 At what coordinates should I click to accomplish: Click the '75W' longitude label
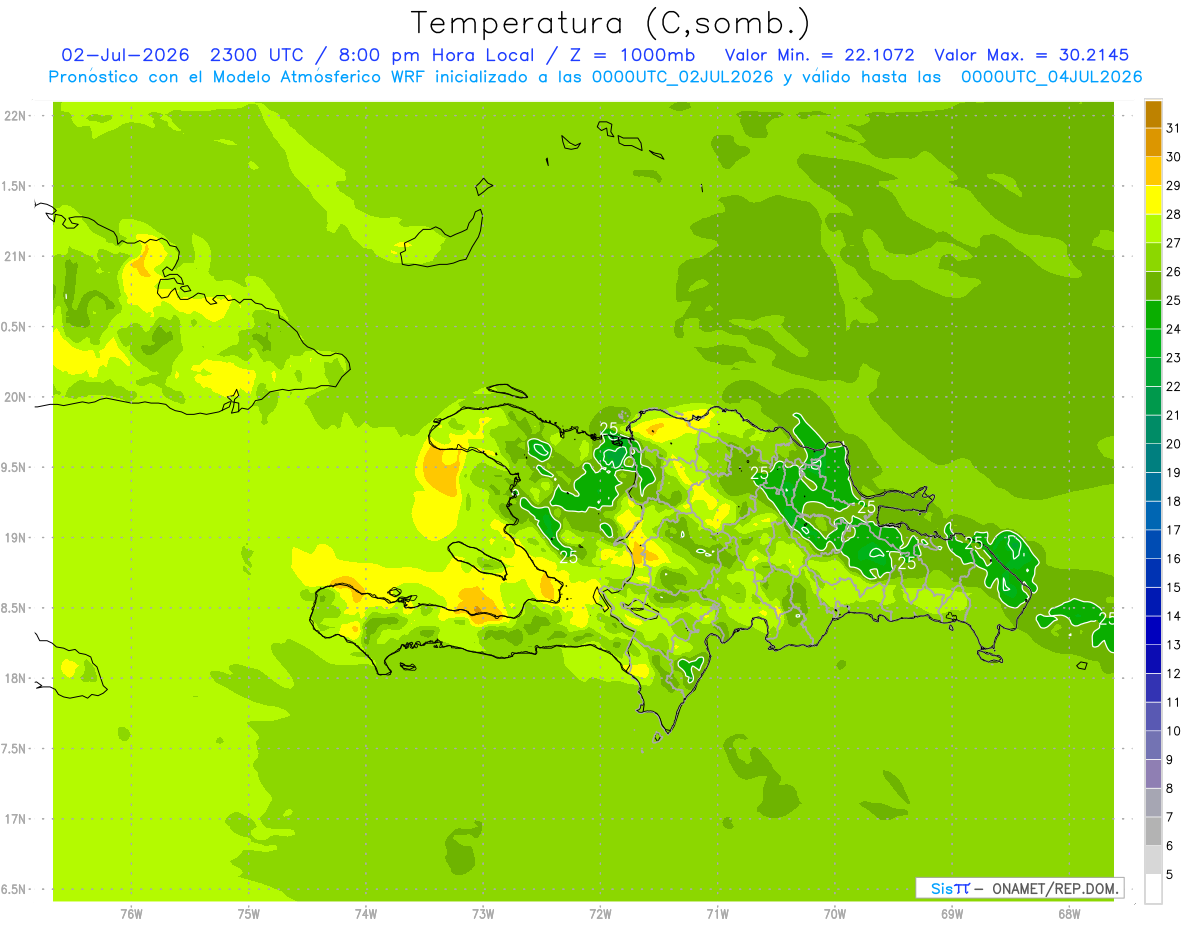[249, 914]
